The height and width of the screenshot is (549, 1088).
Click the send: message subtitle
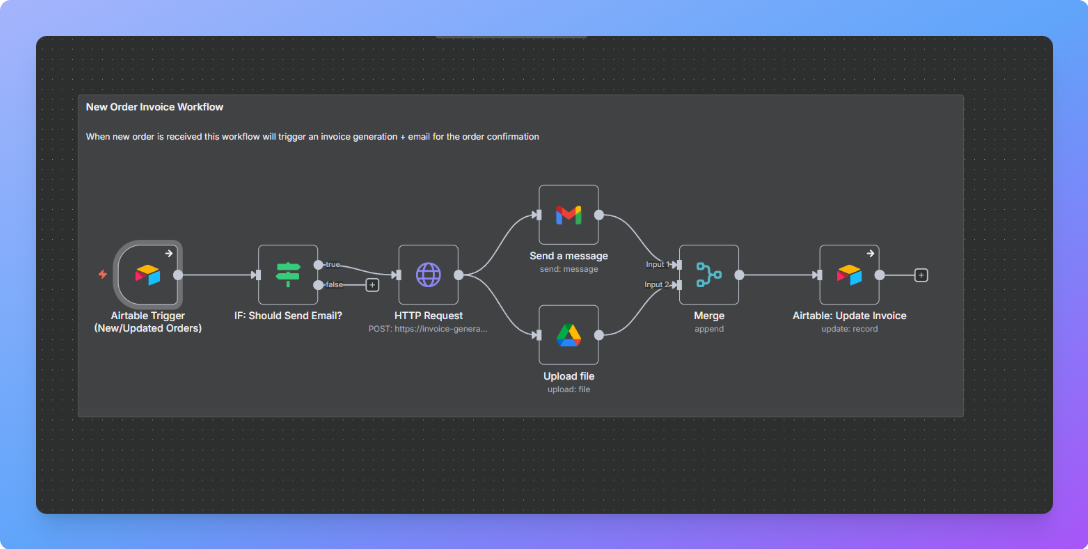[569, 269]
